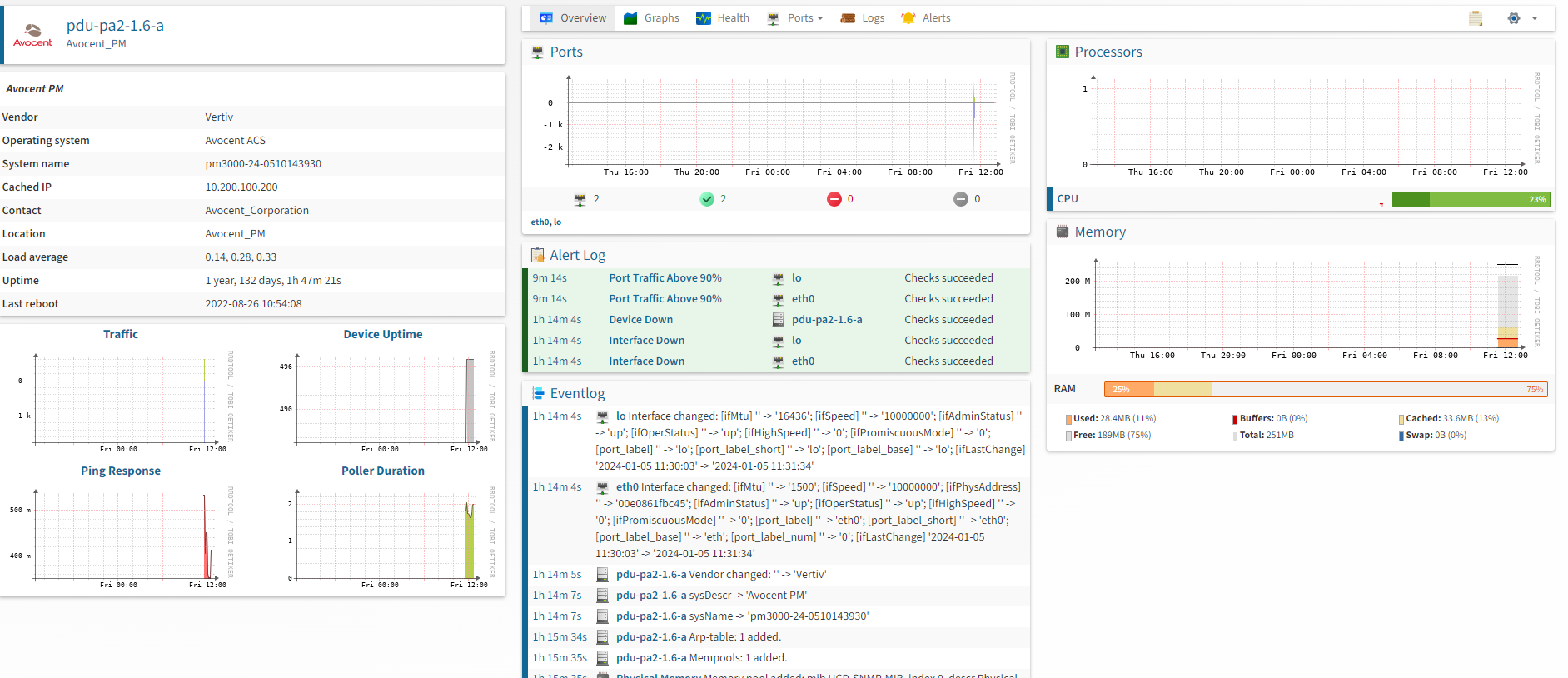Select the Total: 251MB memory value

pos(1267,436)
